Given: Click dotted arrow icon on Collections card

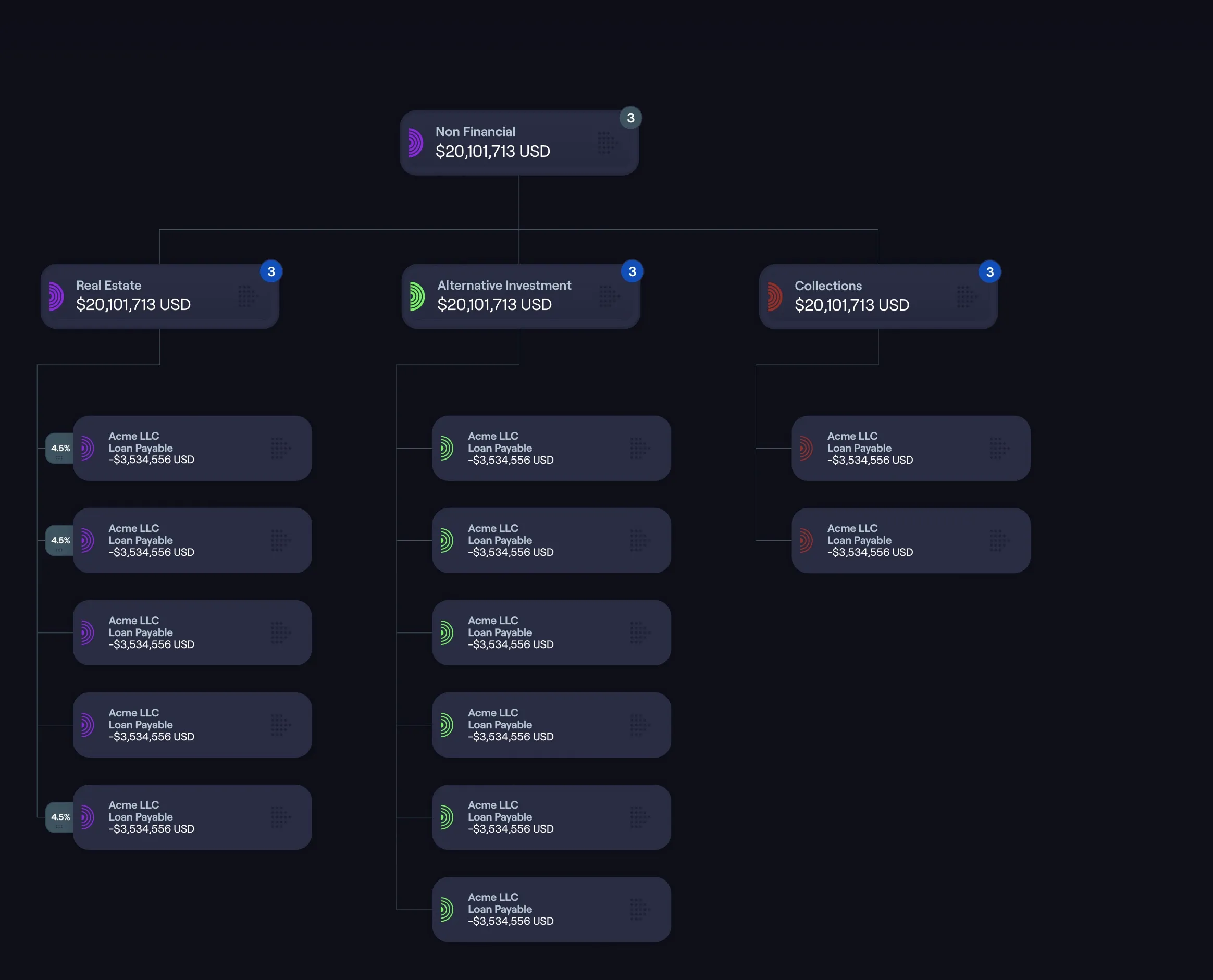Looking at the screenshot, I should (x=967, y=296).
